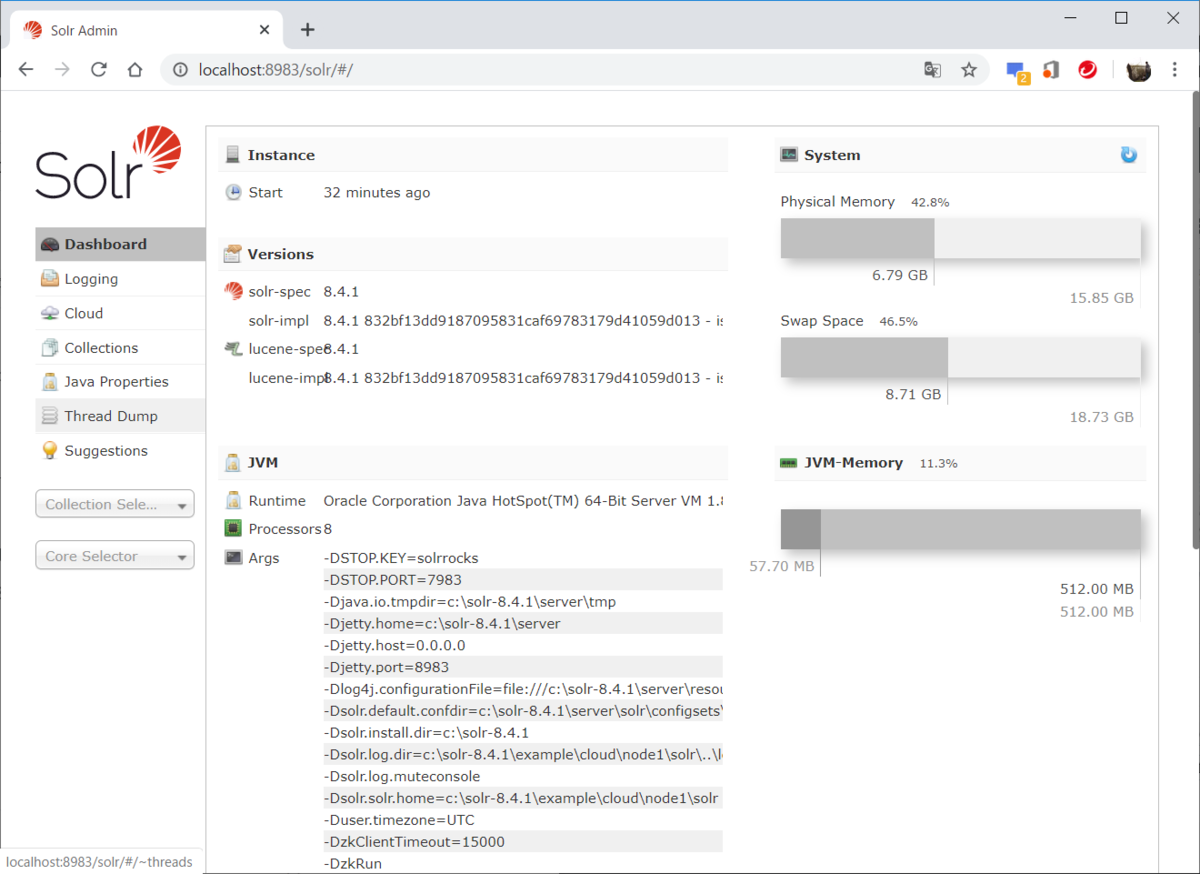This screenshot has width=1200, height=874.
Task: Refresh the System panel values
Action: [x=1129, y=155]
